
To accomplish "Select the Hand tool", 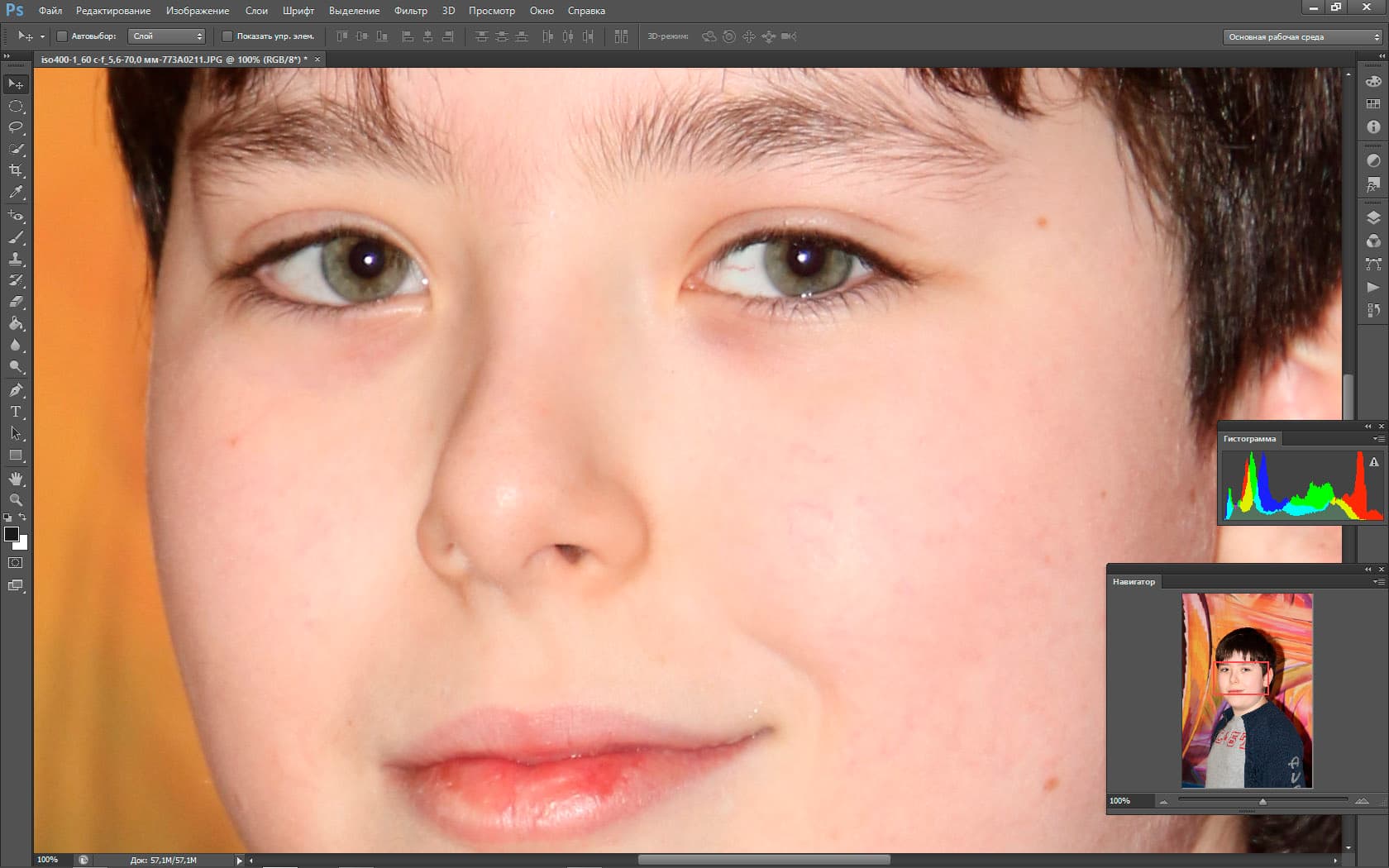I will (x=16, y=479).
